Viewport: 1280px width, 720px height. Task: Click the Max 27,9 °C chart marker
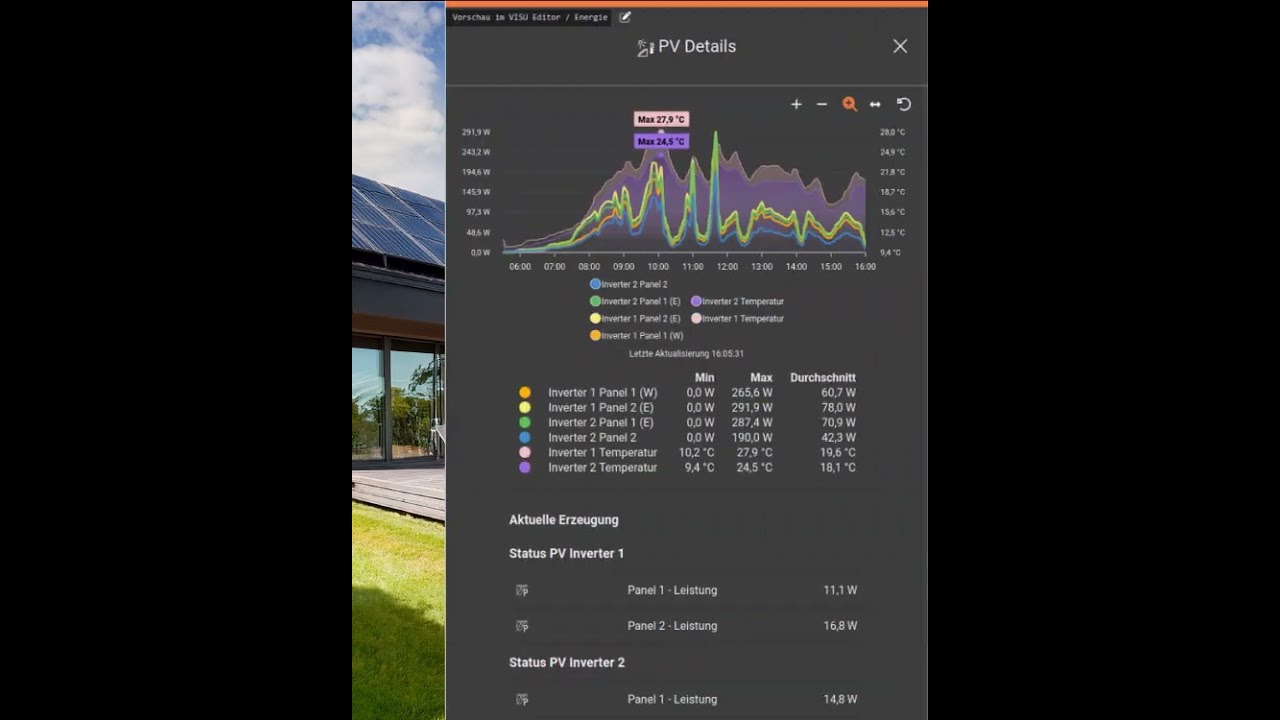click(661, 119)
